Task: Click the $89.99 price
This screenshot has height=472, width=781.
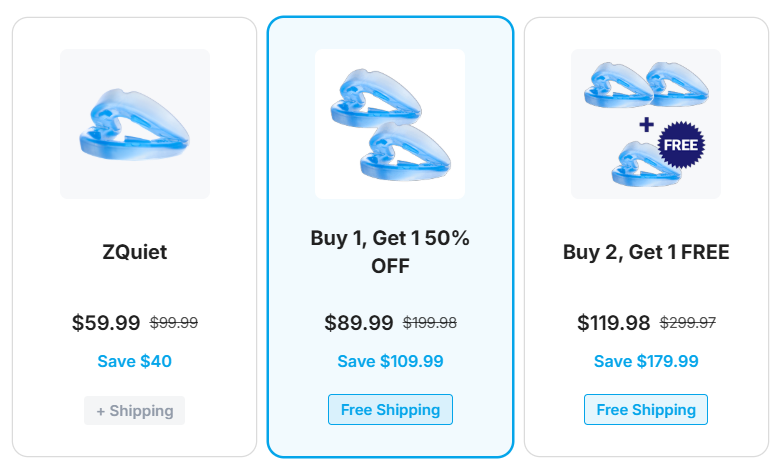Action: coord(359,323)
